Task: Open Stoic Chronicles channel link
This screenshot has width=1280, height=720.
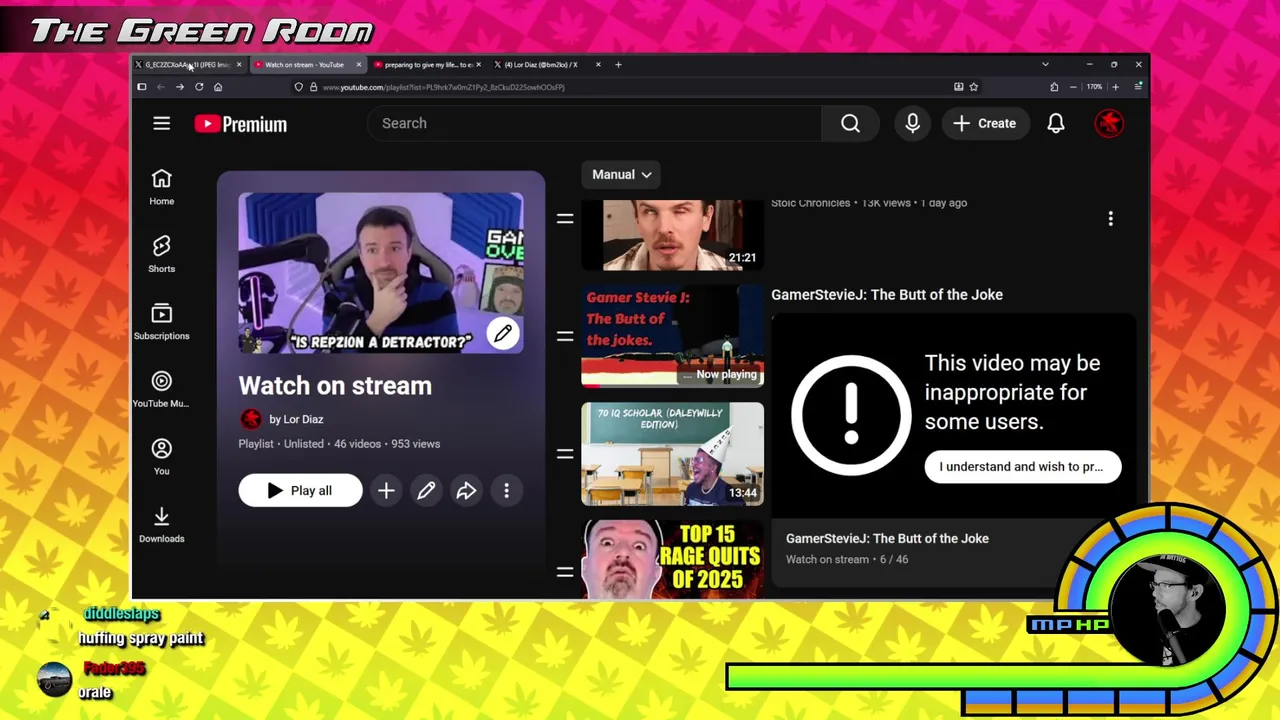Action: pyautogui.click(x=810, y=203)
